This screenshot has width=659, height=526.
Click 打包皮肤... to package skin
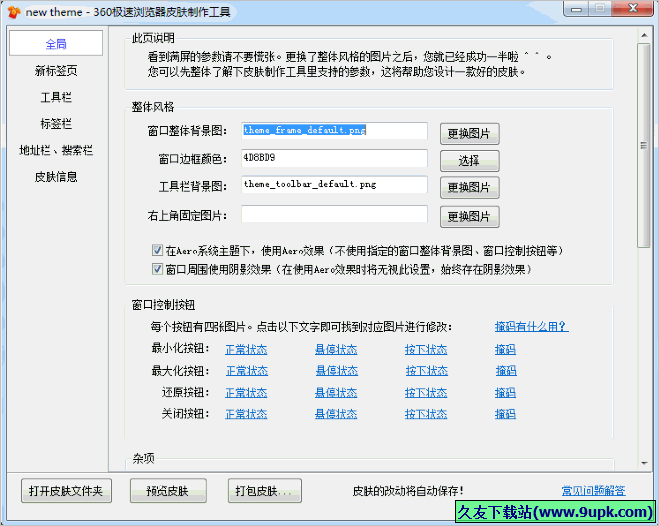pos(265,491)
